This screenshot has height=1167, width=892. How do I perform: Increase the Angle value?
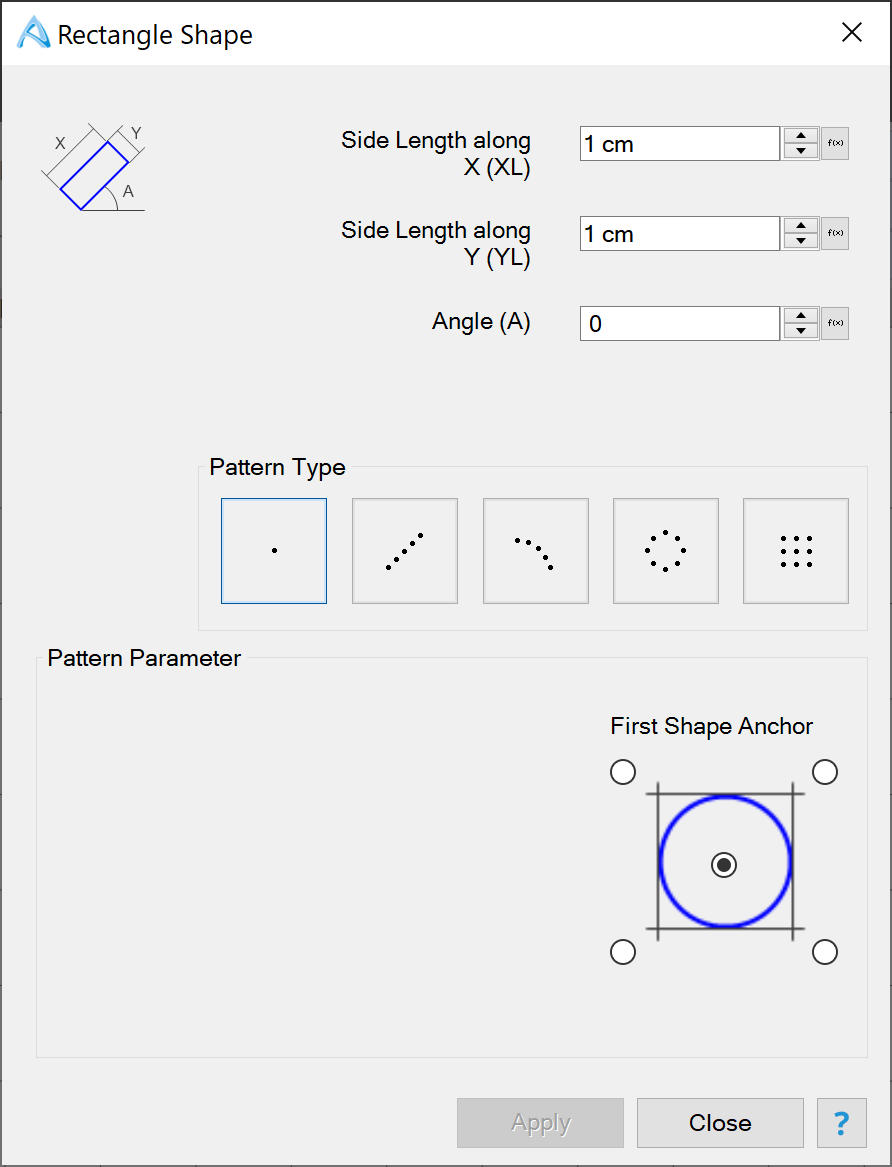[x=801, y=315]
